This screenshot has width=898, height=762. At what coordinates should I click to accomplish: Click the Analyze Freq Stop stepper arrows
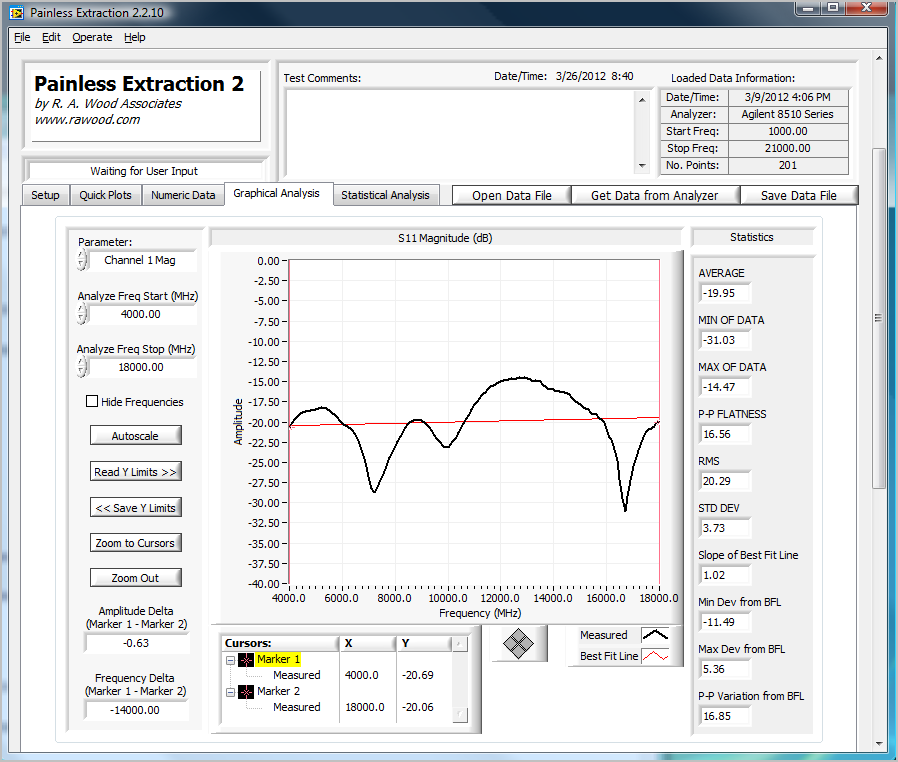(x=82, y=367)
